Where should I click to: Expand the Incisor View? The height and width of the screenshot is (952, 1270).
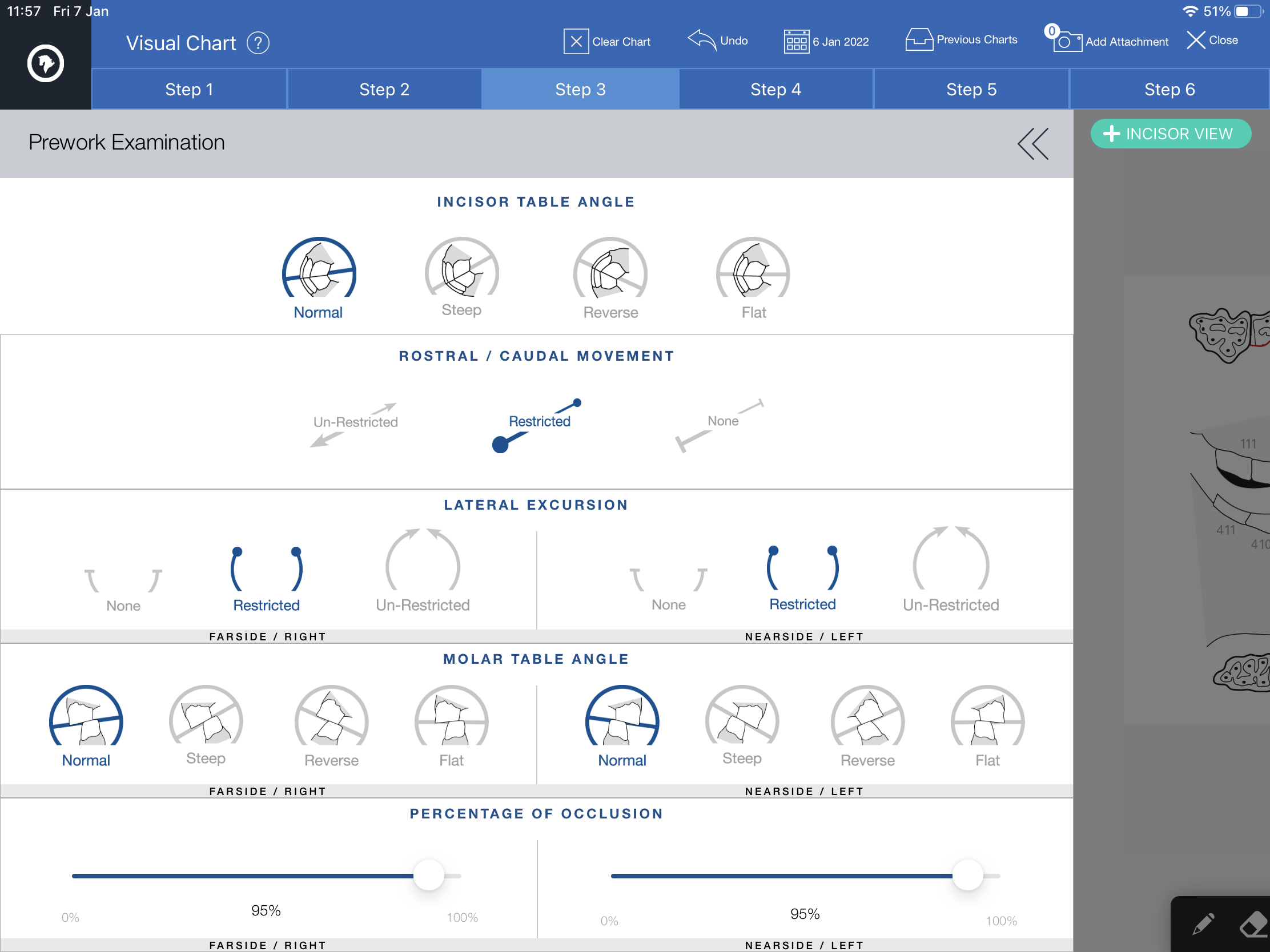point(1170,134)
